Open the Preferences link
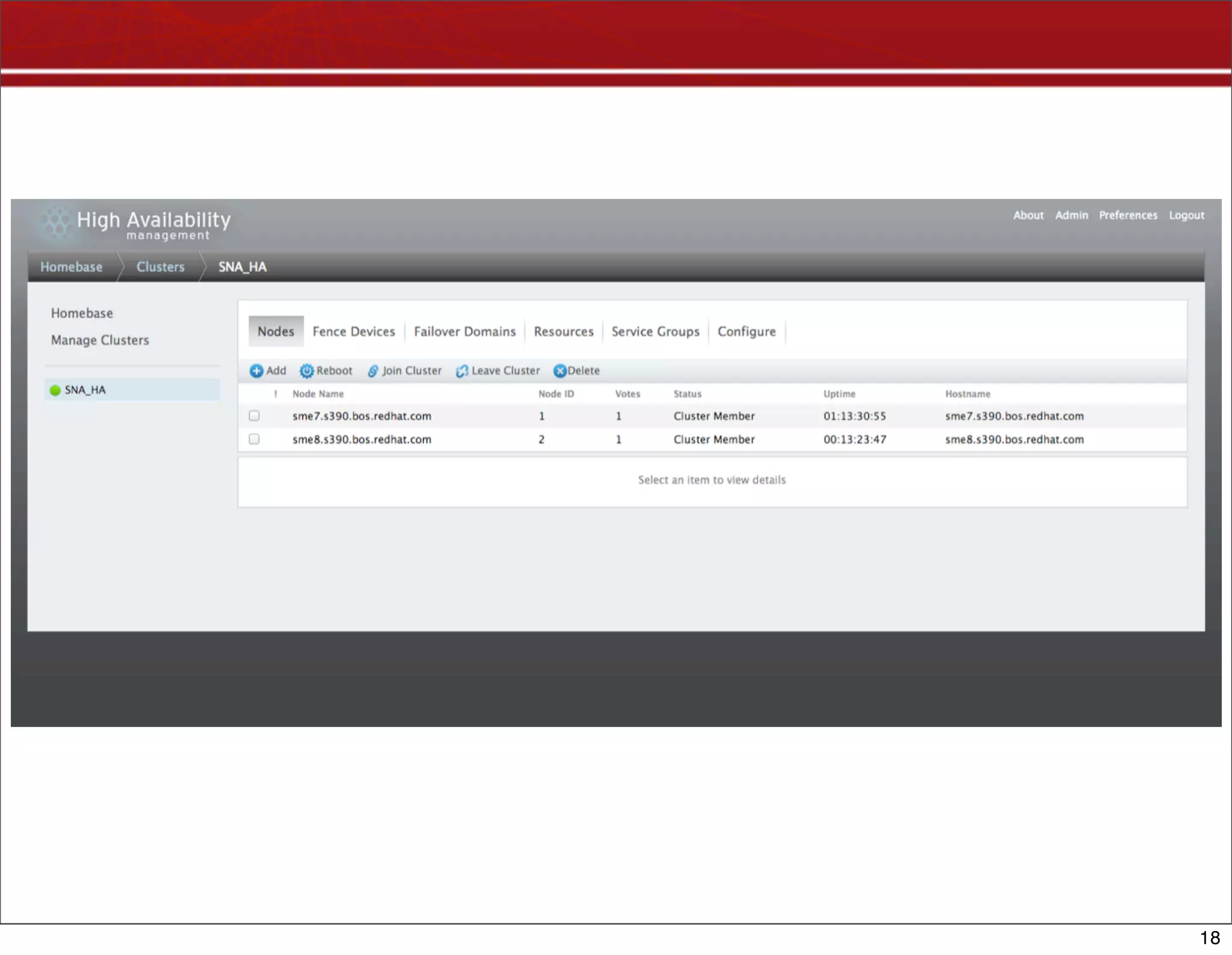 [1128, 215]
